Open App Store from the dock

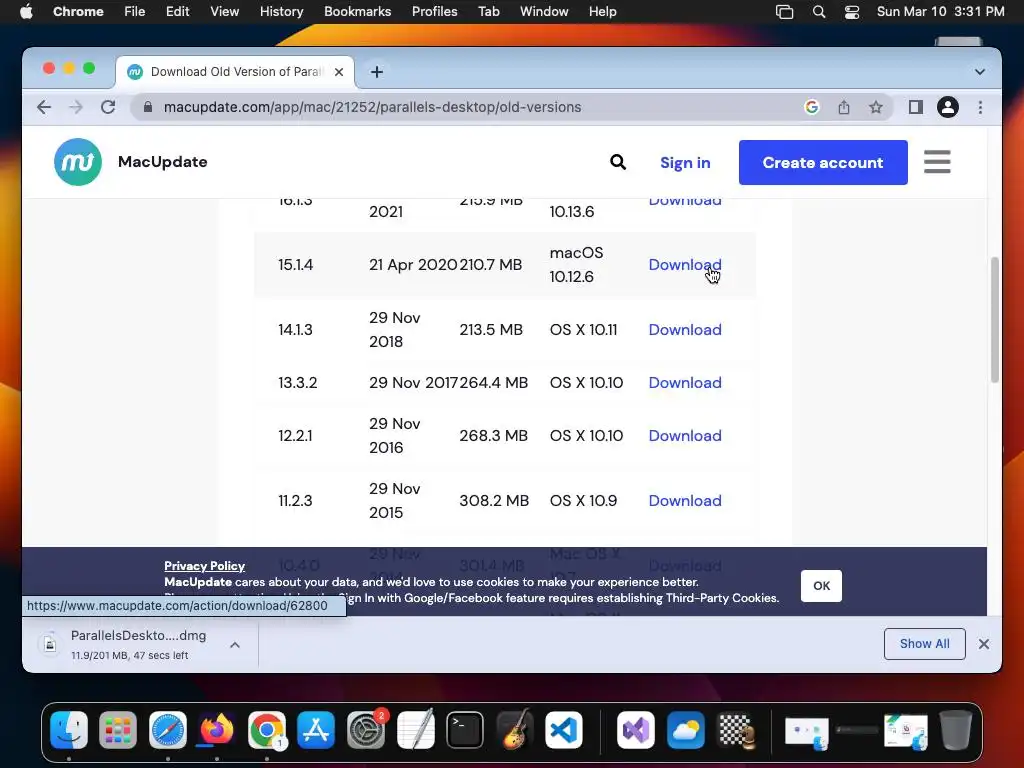click(x=316, y=729)
